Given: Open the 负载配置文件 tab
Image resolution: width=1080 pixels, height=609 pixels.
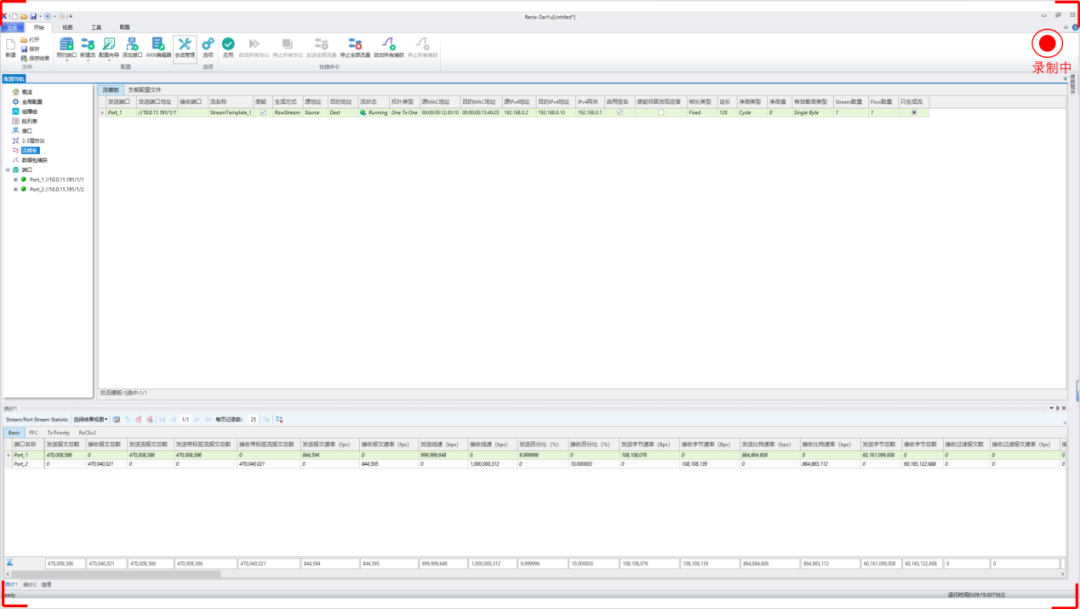Looking at the screenshot, I should coord(144,89).
